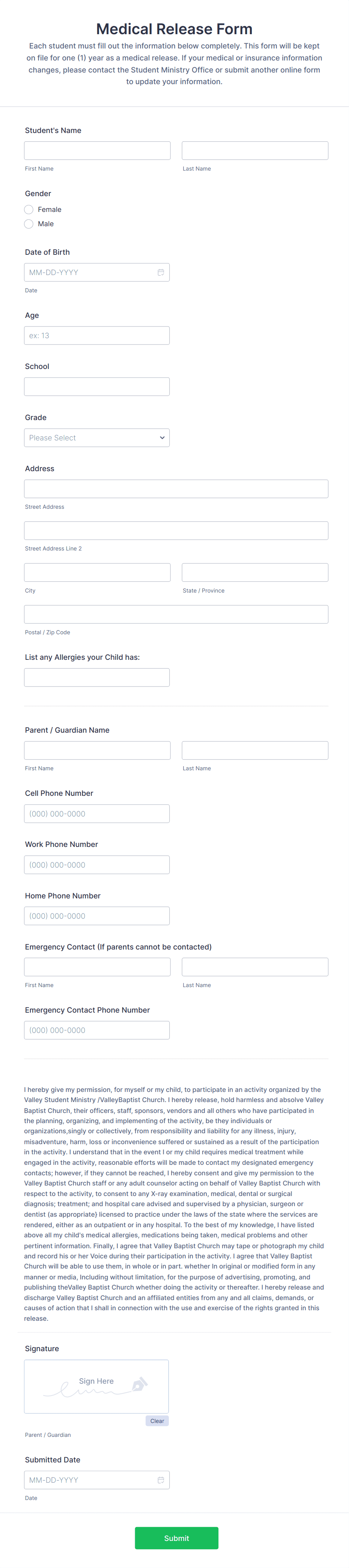The height and width of the screenshot is (1568, 349).
Task: Click the Cell Phone Number field
Action: pyautogui.click(x=97, y=813)
